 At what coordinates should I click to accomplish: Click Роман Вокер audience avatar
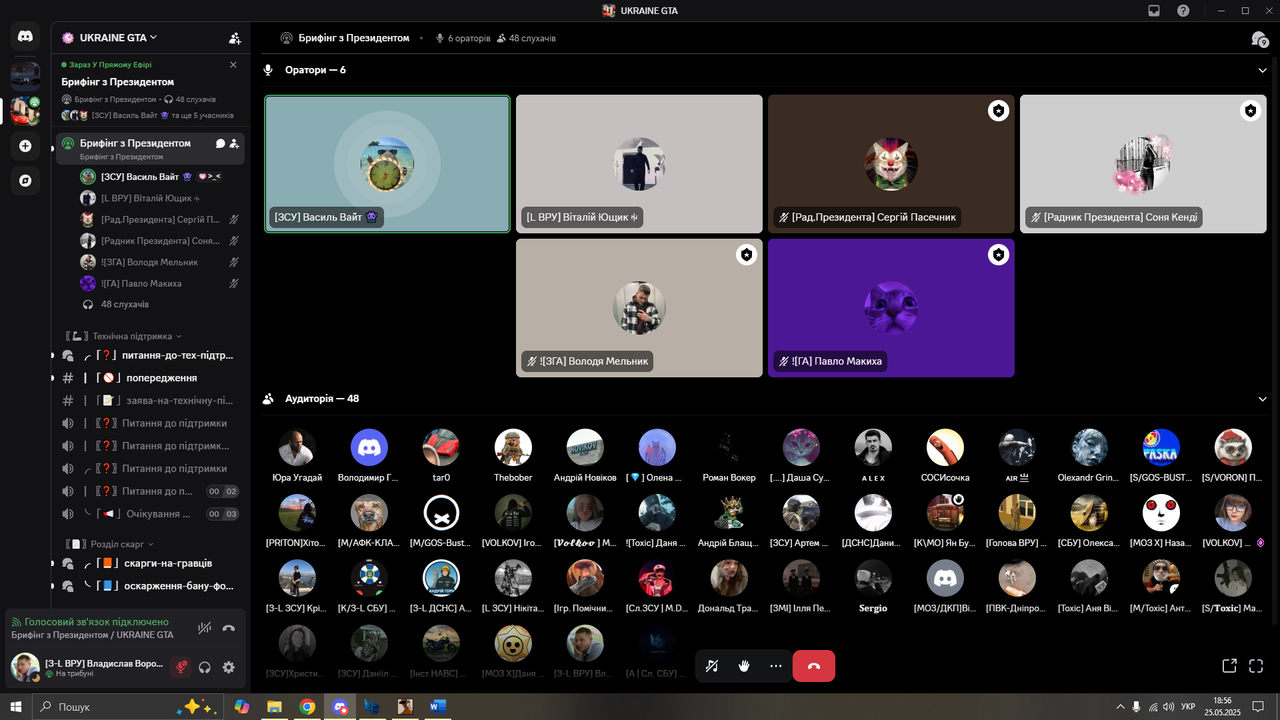tap(729, 448)
